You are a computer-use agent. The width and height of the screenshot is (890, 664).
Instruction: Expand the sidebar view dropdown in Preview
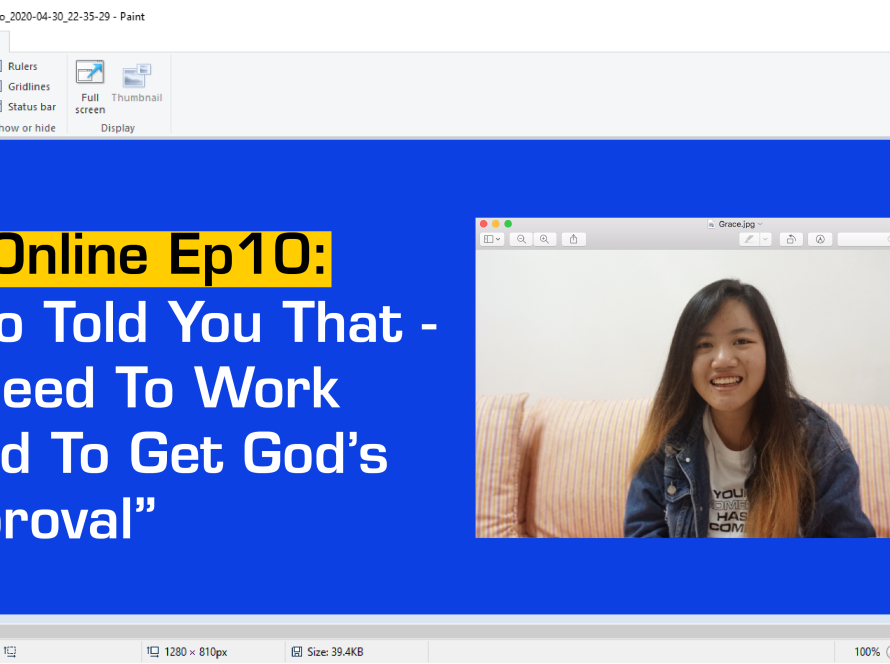(492, 239)
